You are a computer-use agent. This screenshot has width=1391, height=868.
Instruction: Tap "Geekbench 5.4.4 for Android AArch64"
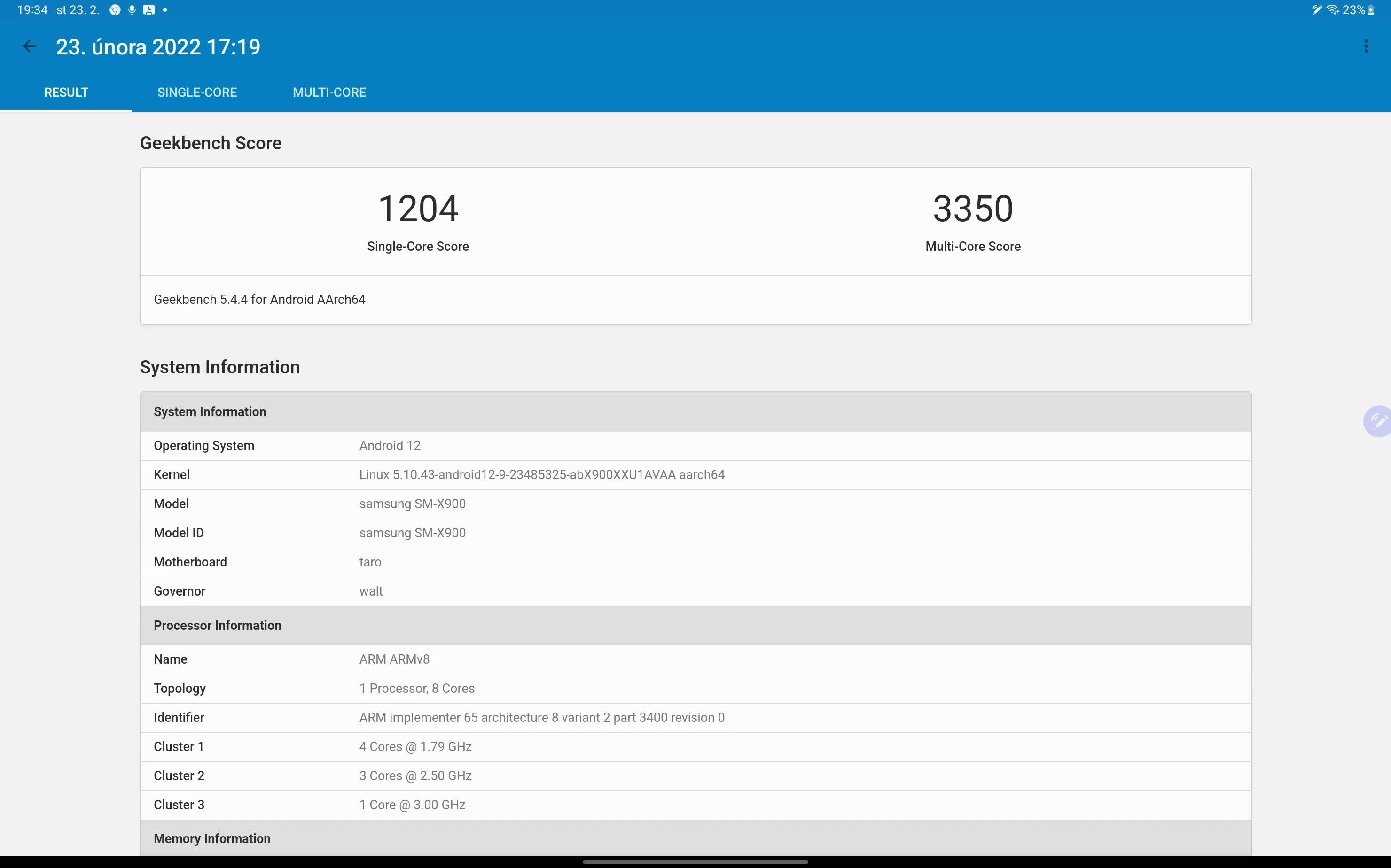point(259,300)
